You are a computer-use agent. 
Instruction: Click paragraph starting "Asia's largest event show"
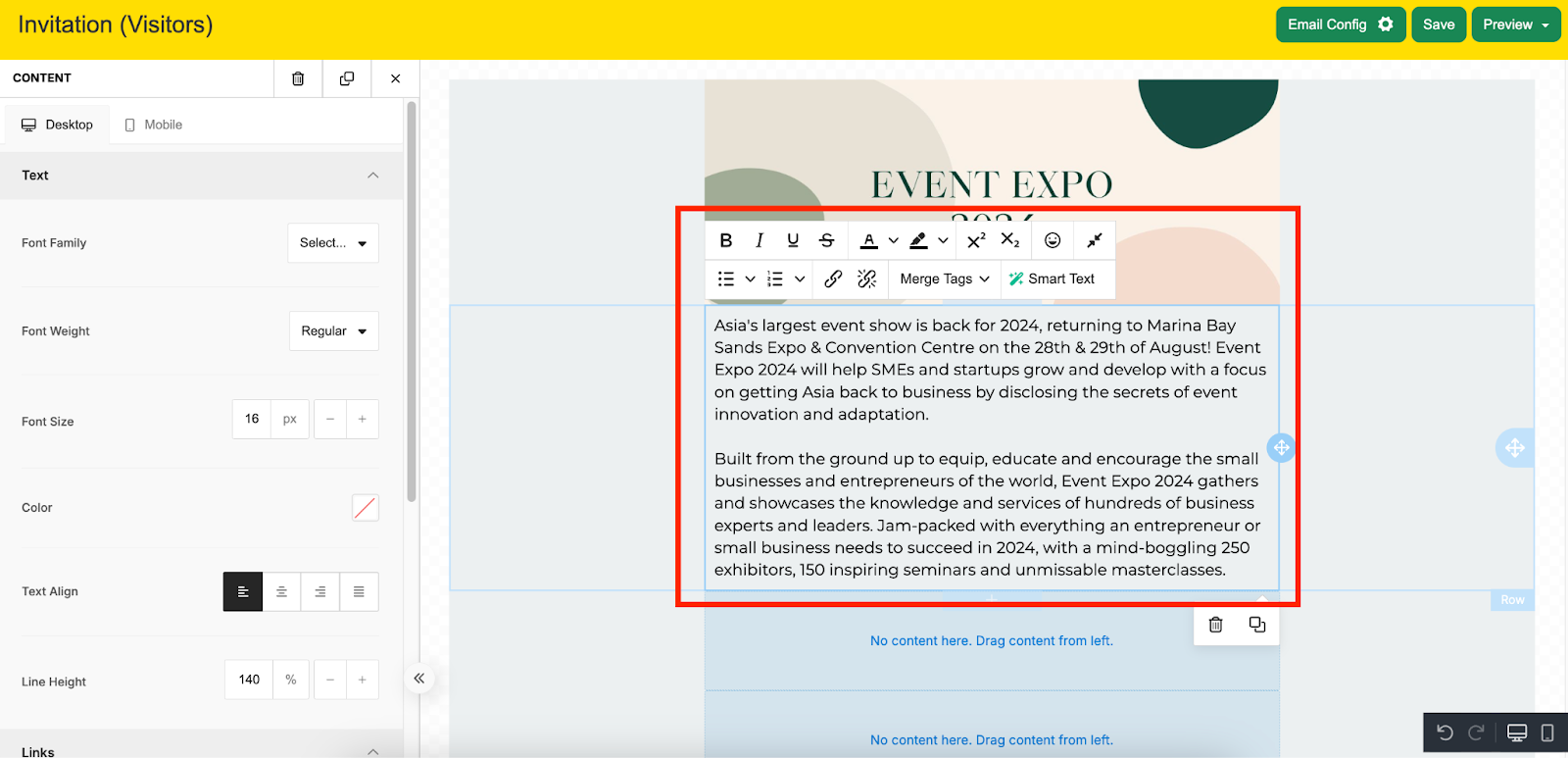991,370
